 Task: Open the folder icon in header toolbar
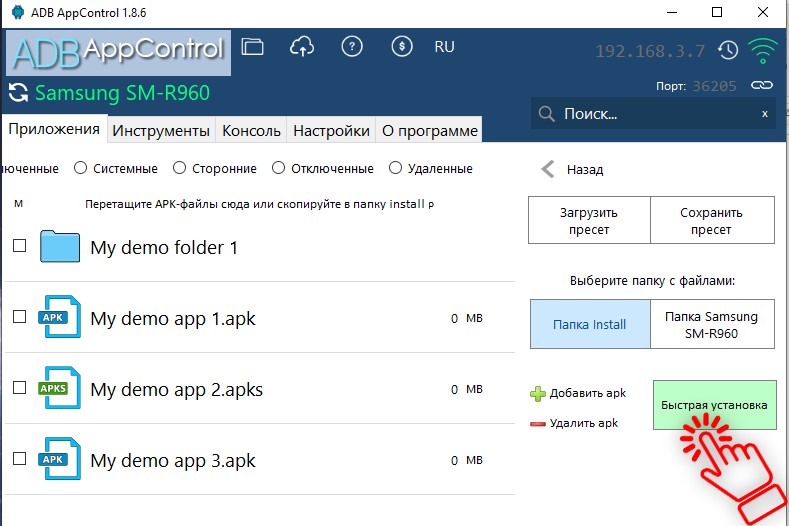coord(253,46)
